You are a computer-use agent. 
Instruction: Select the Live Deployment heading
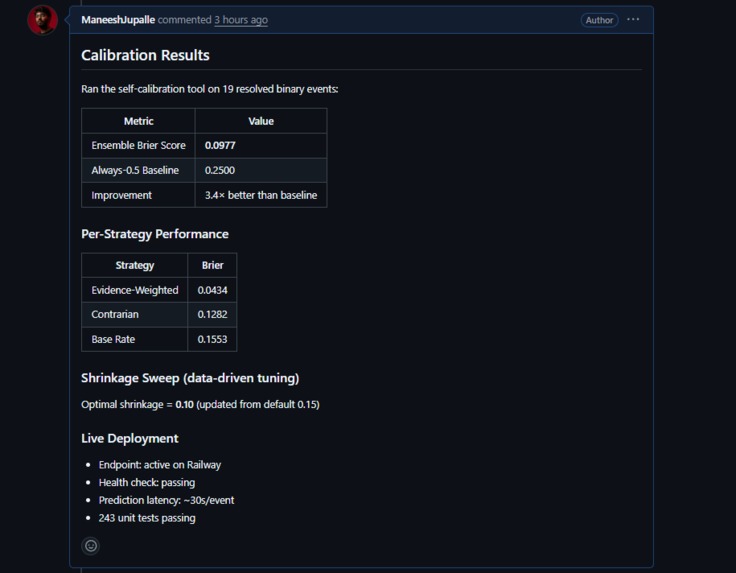pyautogui.click(x=130, y=438)
